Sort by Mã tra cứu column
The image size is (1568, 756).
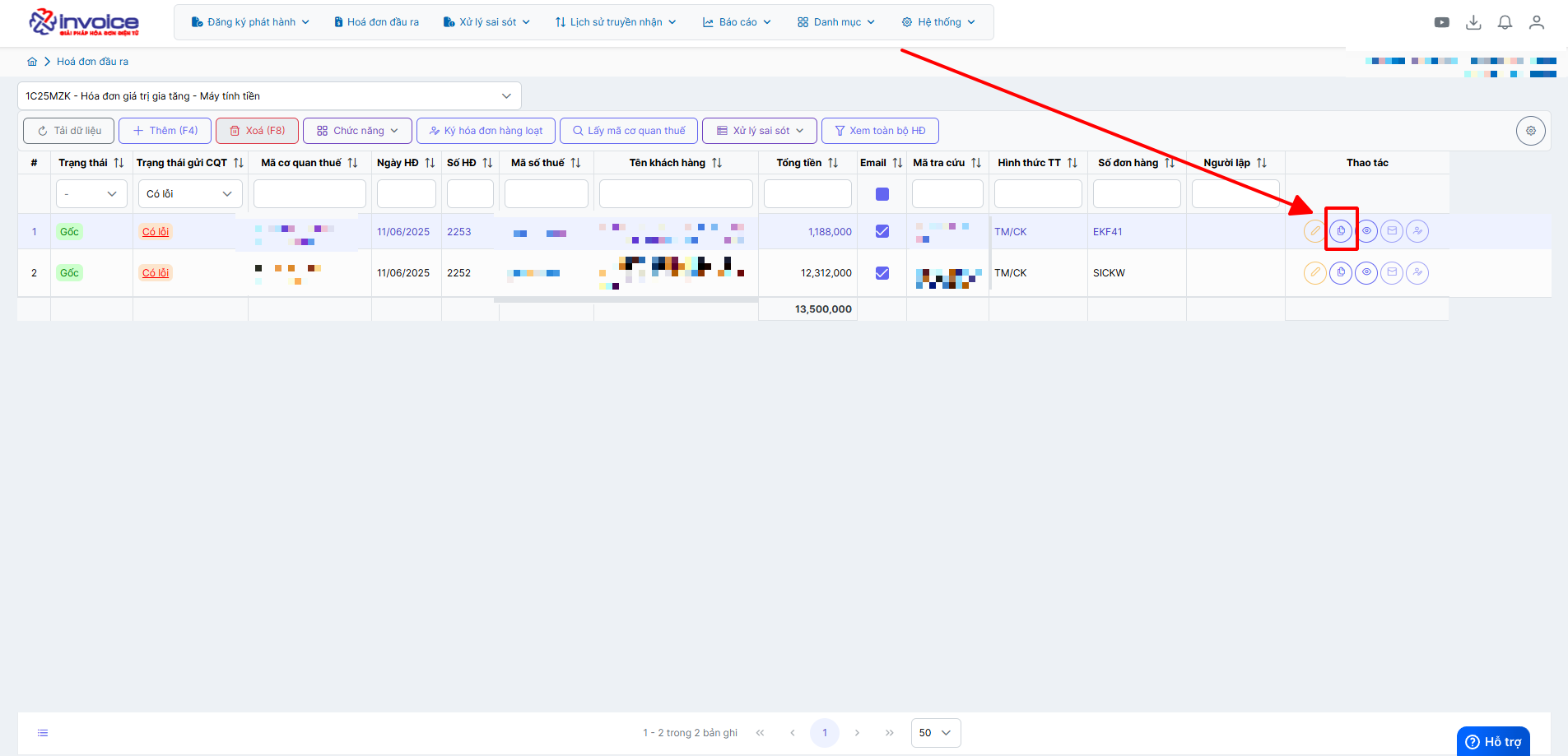click(x=976, y=163)
